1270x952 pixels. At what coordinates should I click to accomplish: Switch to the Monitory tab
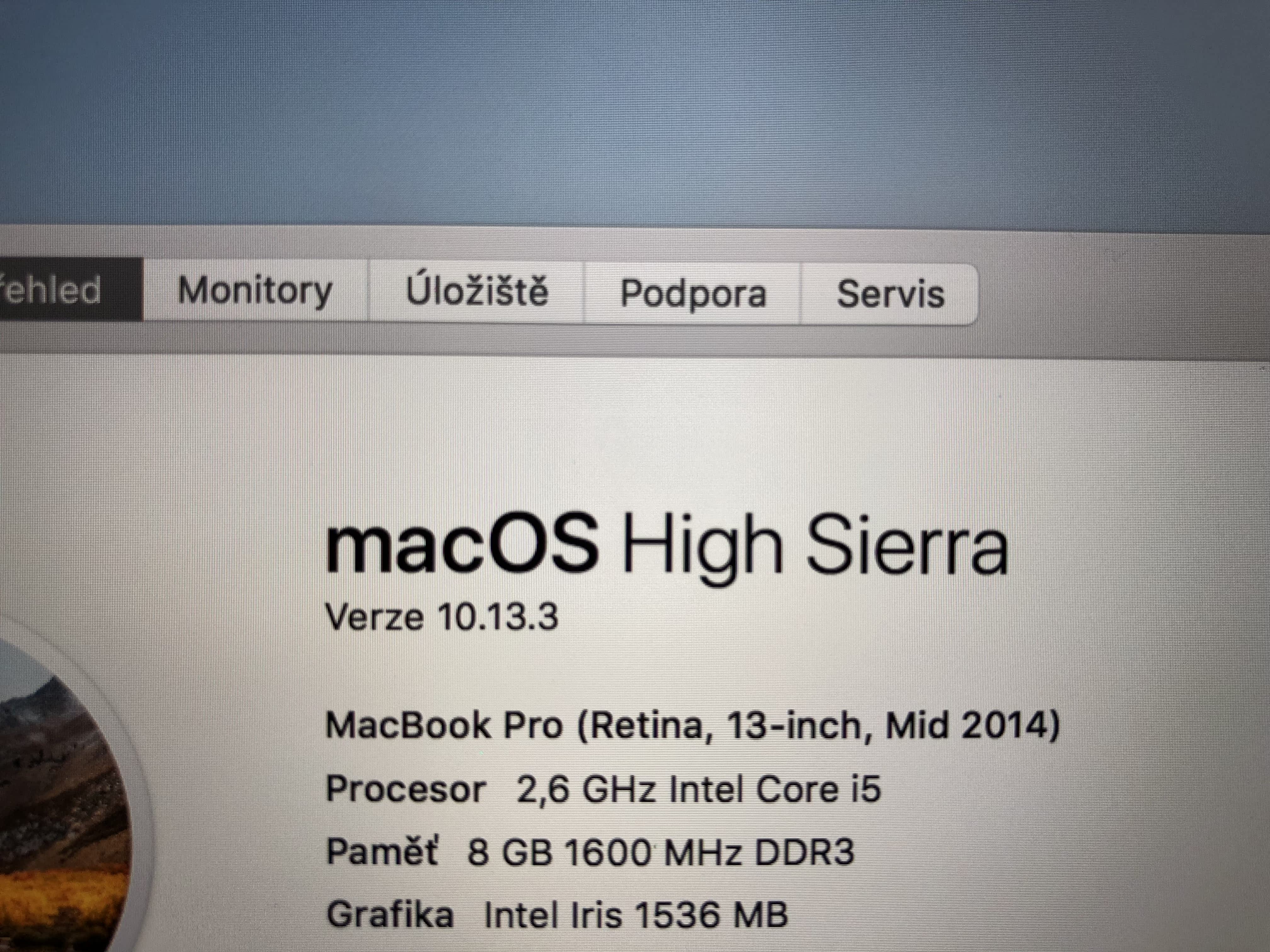(x=255, y=290)
